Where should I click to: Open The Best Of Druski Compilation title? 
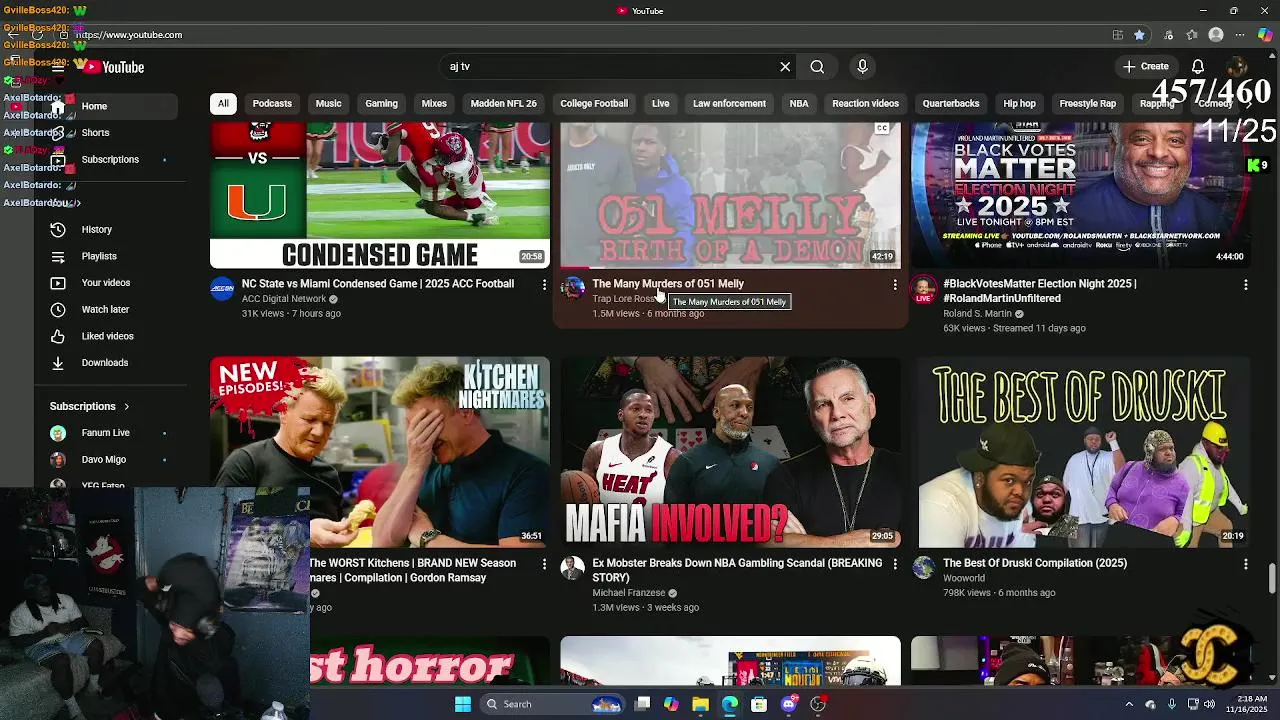click(1035, 563)
